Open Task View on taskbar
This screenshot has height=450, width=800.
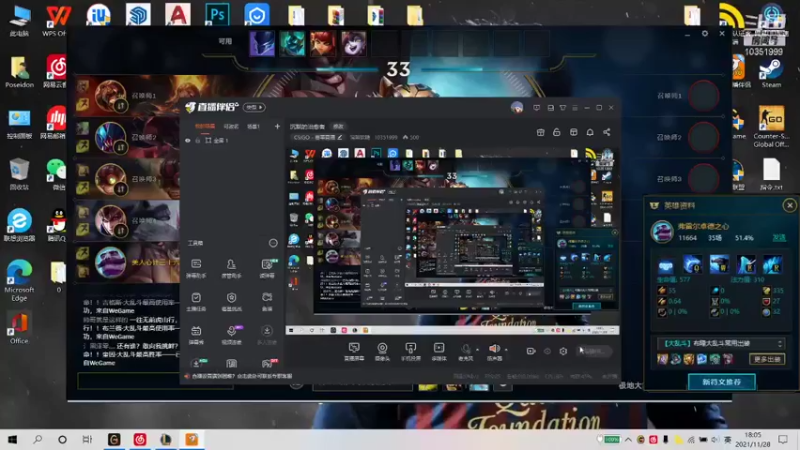(x=87, y=439)
